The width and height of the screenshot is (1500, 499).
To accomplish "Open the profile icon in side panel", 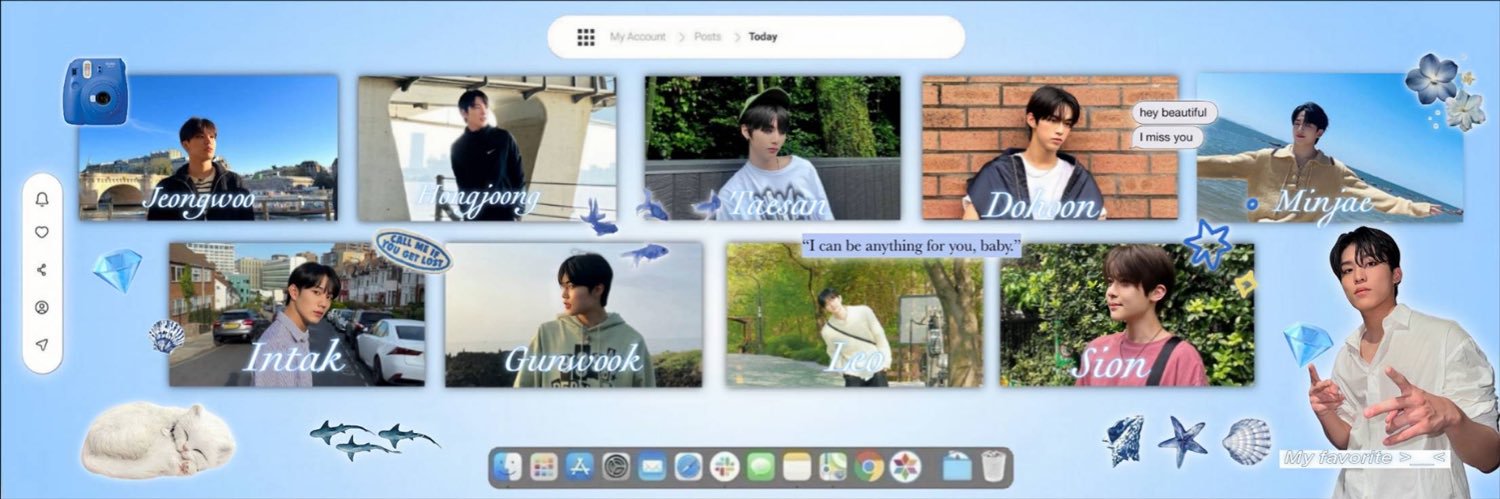I will tap(42, 307).
